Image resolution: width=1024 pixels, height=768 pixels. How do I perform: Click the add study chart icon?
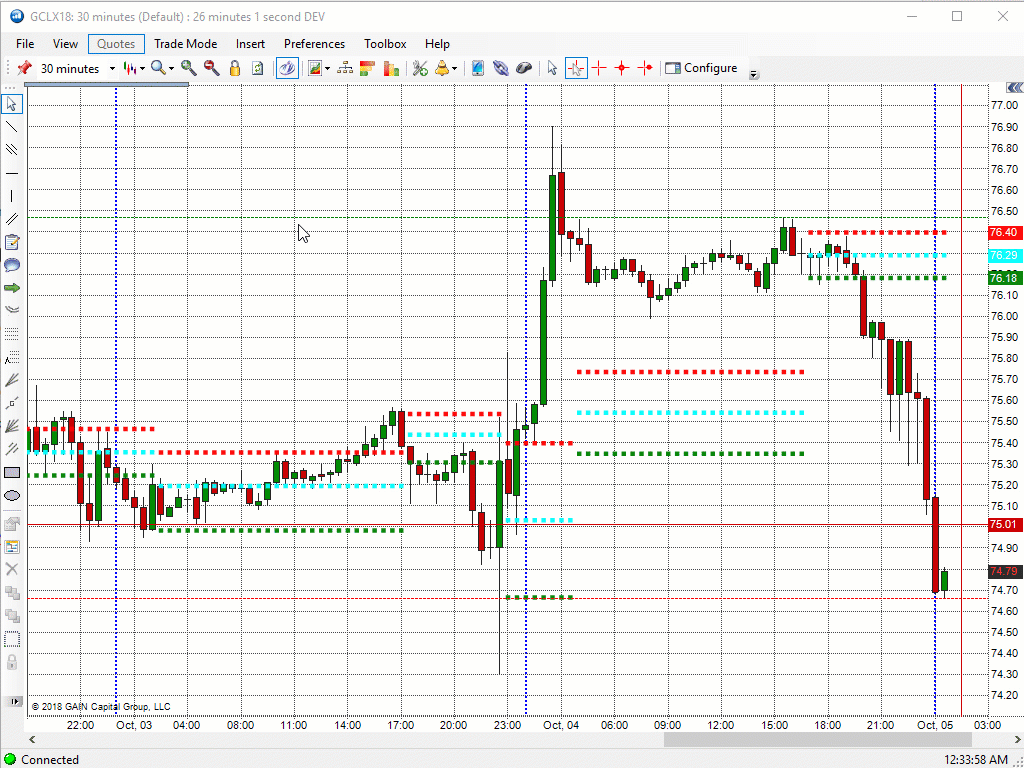point(315,68)
